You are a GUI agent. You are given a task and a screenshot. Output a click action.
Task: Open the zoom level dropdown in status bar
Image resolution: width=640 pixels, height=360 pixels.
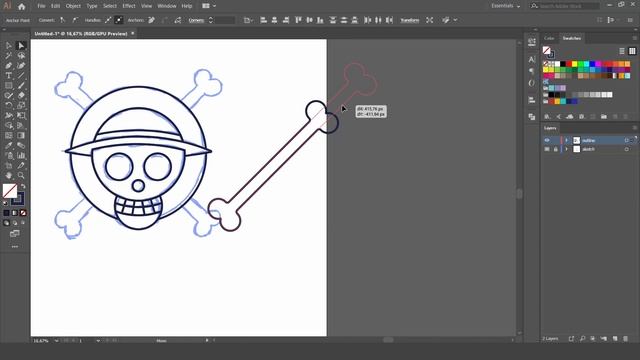[56, 340]
